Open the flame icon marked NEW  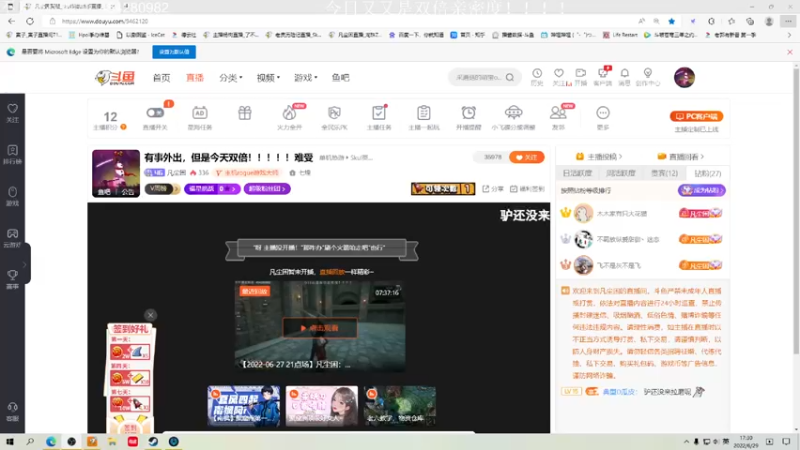click(x=289, y=113)
